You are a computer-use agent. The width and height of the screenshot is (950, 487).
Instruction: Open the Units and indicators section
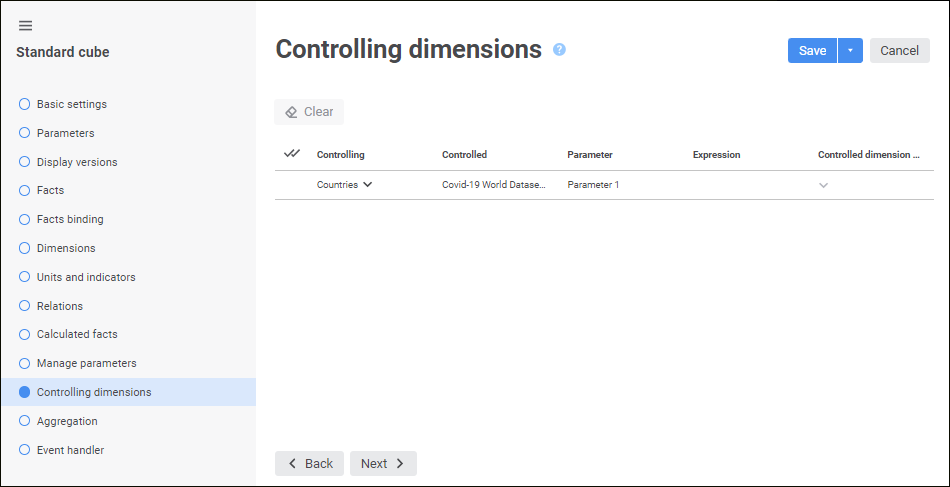pyautogui.click(x=86, y=277)
